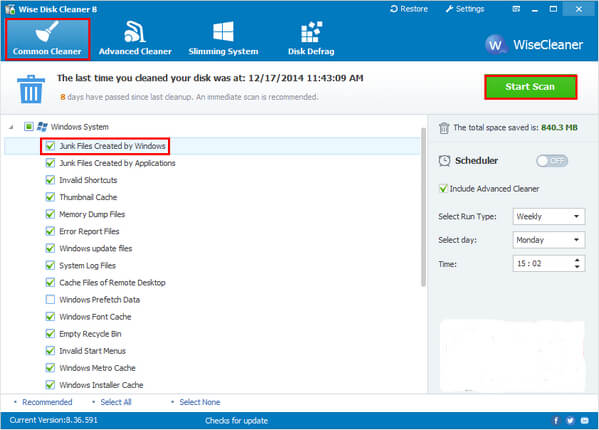Open the Slimming System Windows icon
Screen dimensions: 599x430
pos(223,31)
